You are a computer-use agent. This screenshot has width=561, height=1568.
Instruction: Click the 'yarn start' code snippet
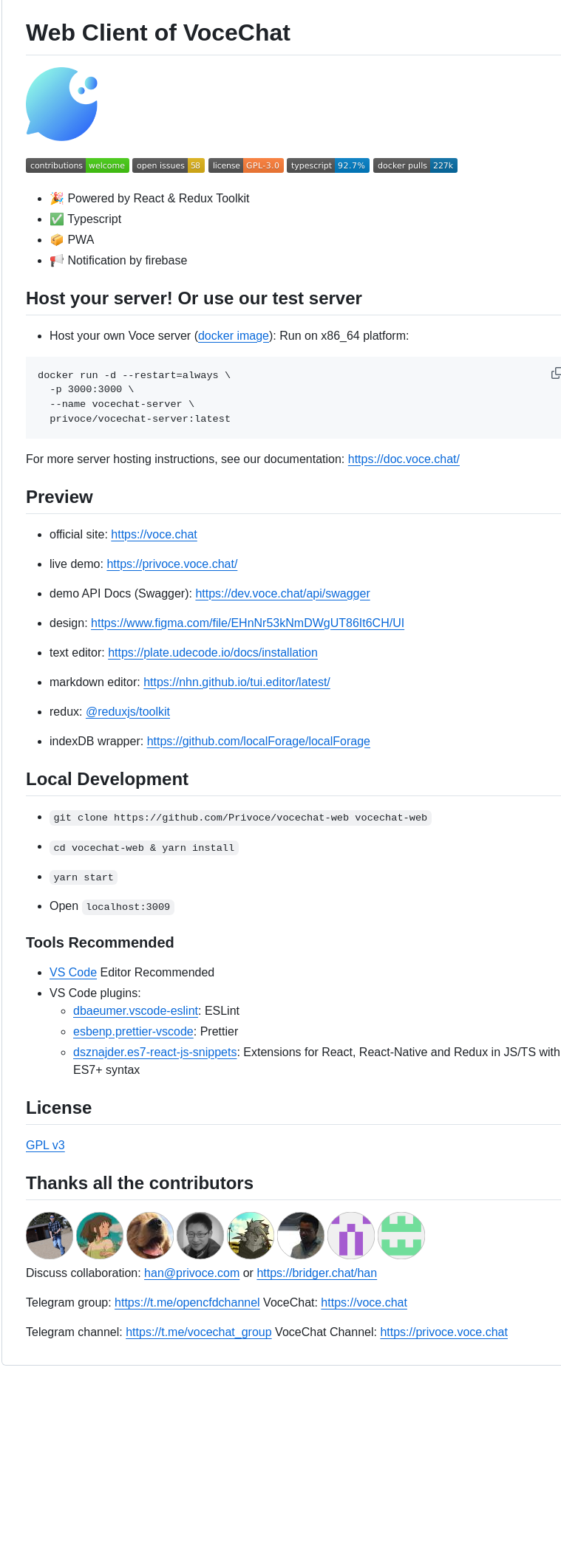coord(84,877)
